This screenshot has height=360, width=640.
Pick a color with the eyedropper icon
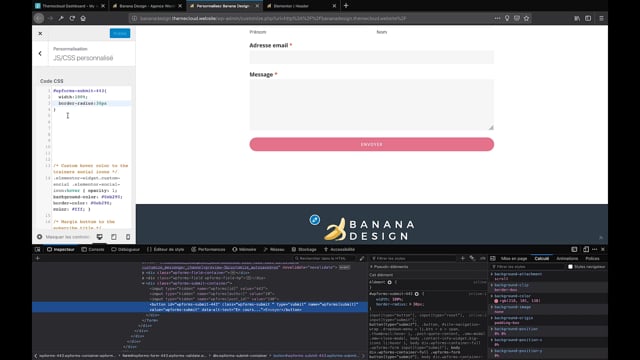[362, 258]
